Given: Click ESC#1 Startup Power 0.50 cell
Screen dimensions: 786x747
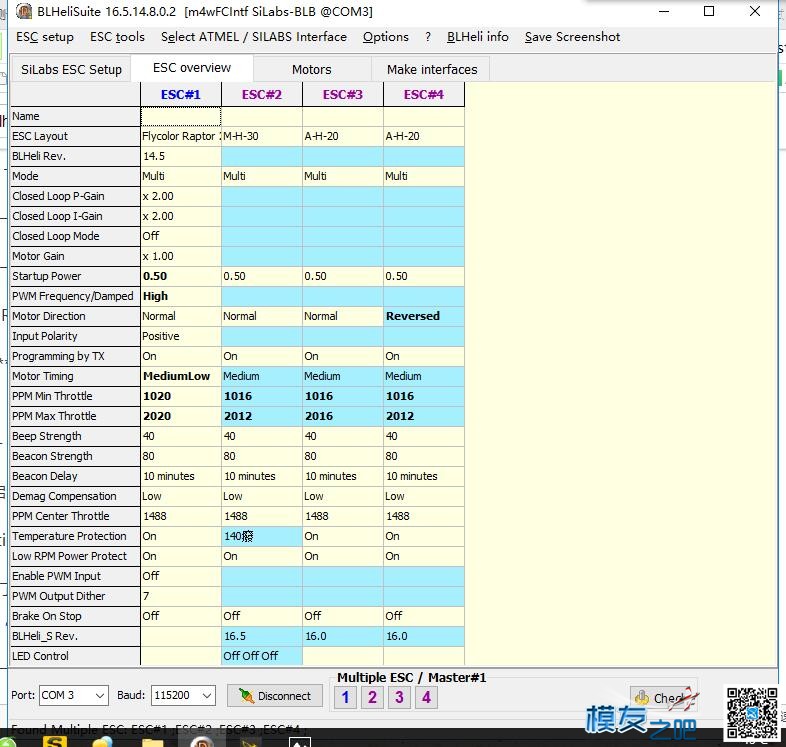Looking at the screenshot, I should tap(181, 276).
